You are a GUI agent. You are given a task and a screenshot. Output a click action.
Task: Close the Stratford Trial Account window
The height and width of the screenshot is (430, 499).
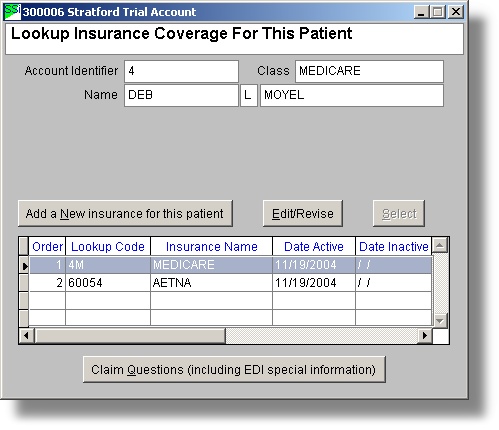455,12
